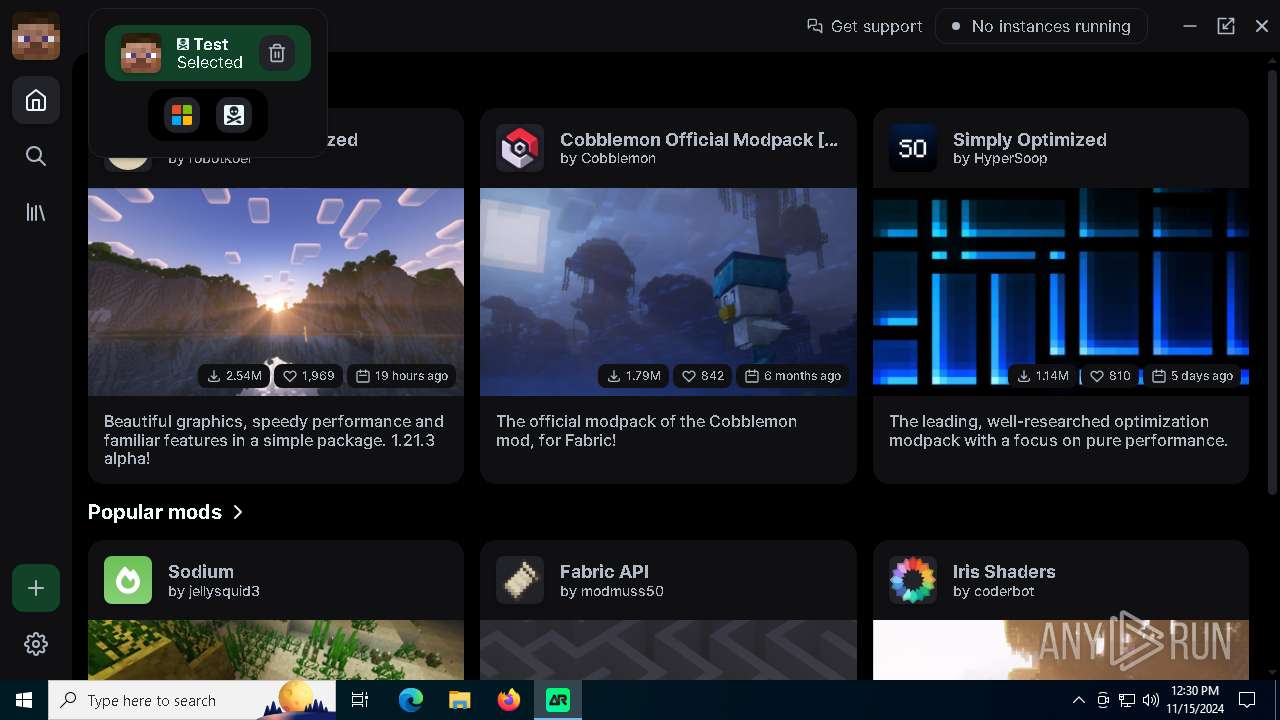
Task: Open the No instances running status
Action: pyautogui.click(x=1041, y=26)
